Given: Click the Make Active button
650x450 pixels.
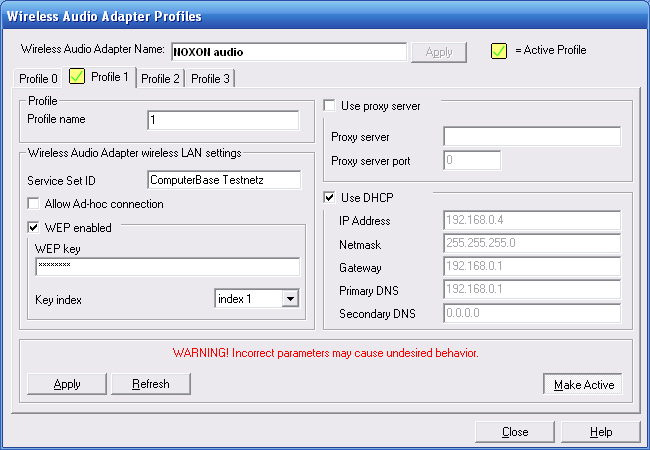Looking at the screenshot, I should coord(583,385).
